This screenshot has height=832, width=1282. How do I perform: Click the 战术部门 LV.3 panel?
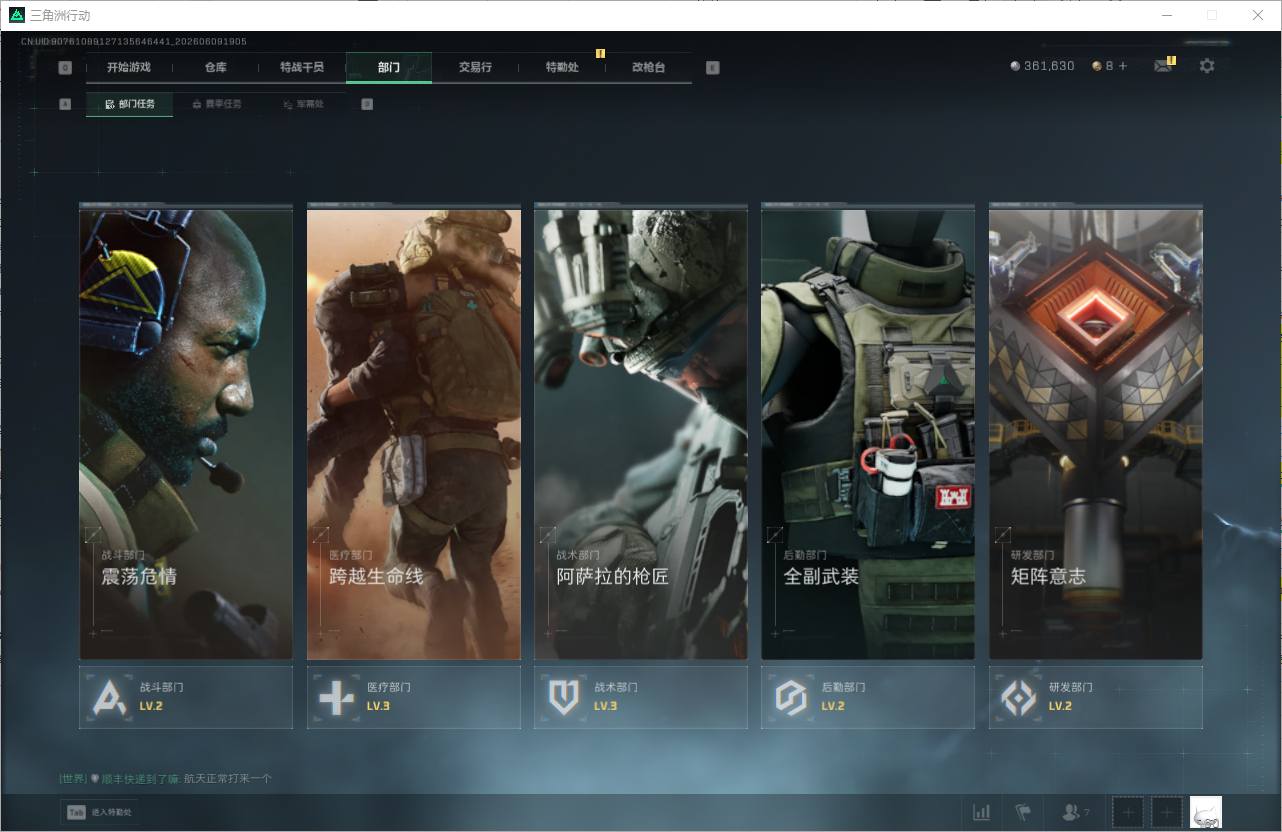click(x=641, y=697)
